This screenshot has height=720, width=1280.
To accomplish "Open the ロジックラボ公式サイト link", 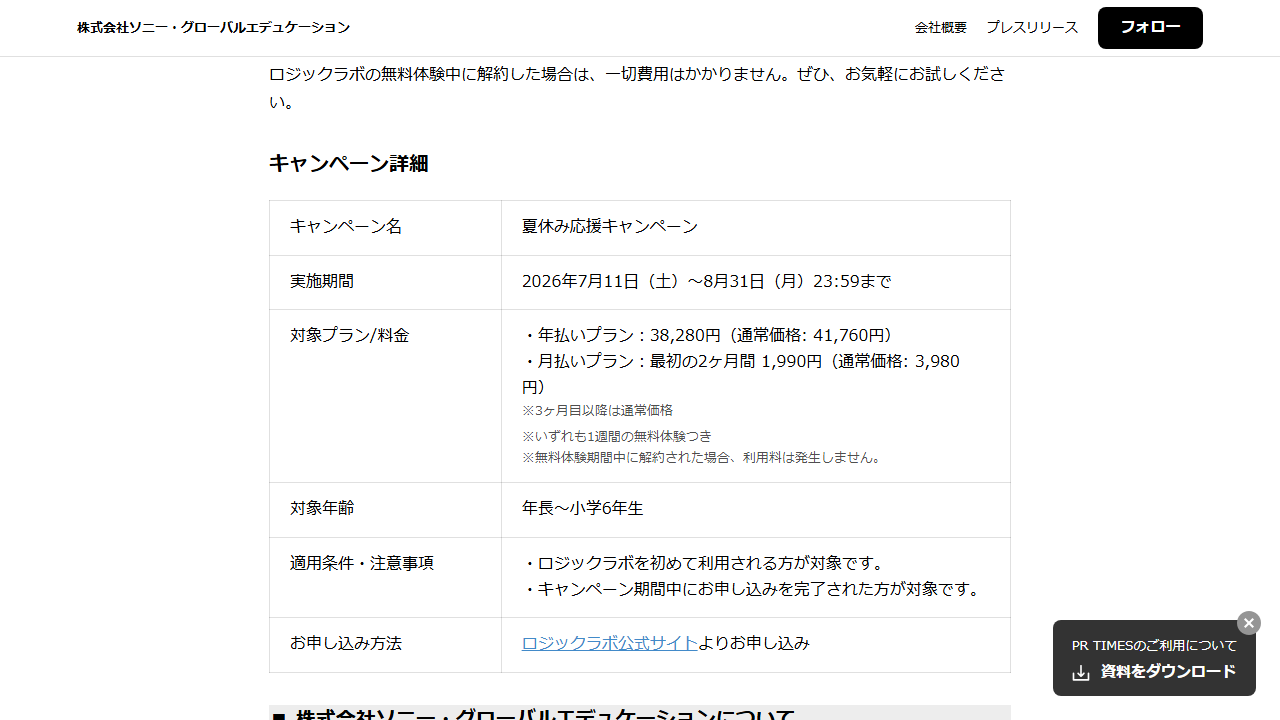I will [610, 643].
